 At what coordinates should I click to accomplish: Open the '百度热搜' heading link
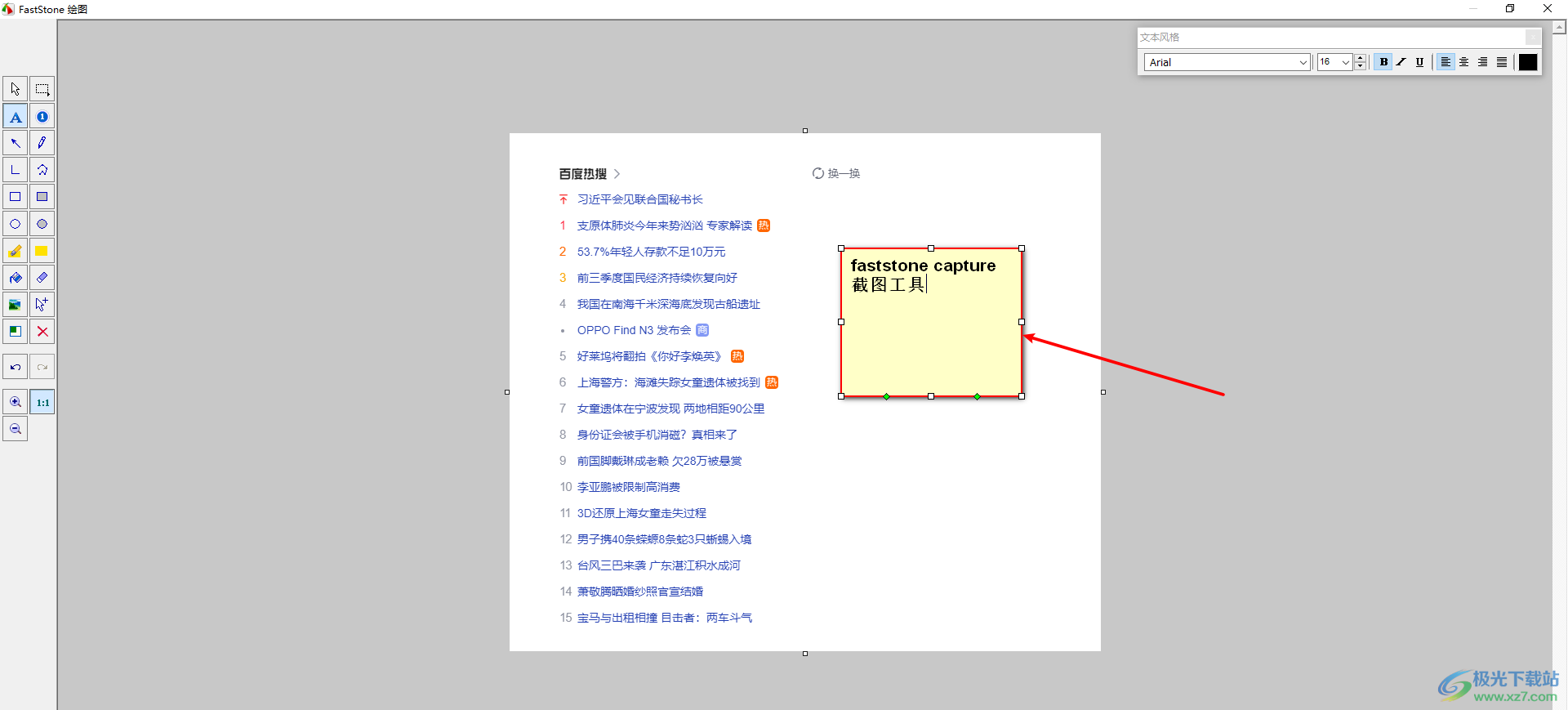[x=583, y=173]
